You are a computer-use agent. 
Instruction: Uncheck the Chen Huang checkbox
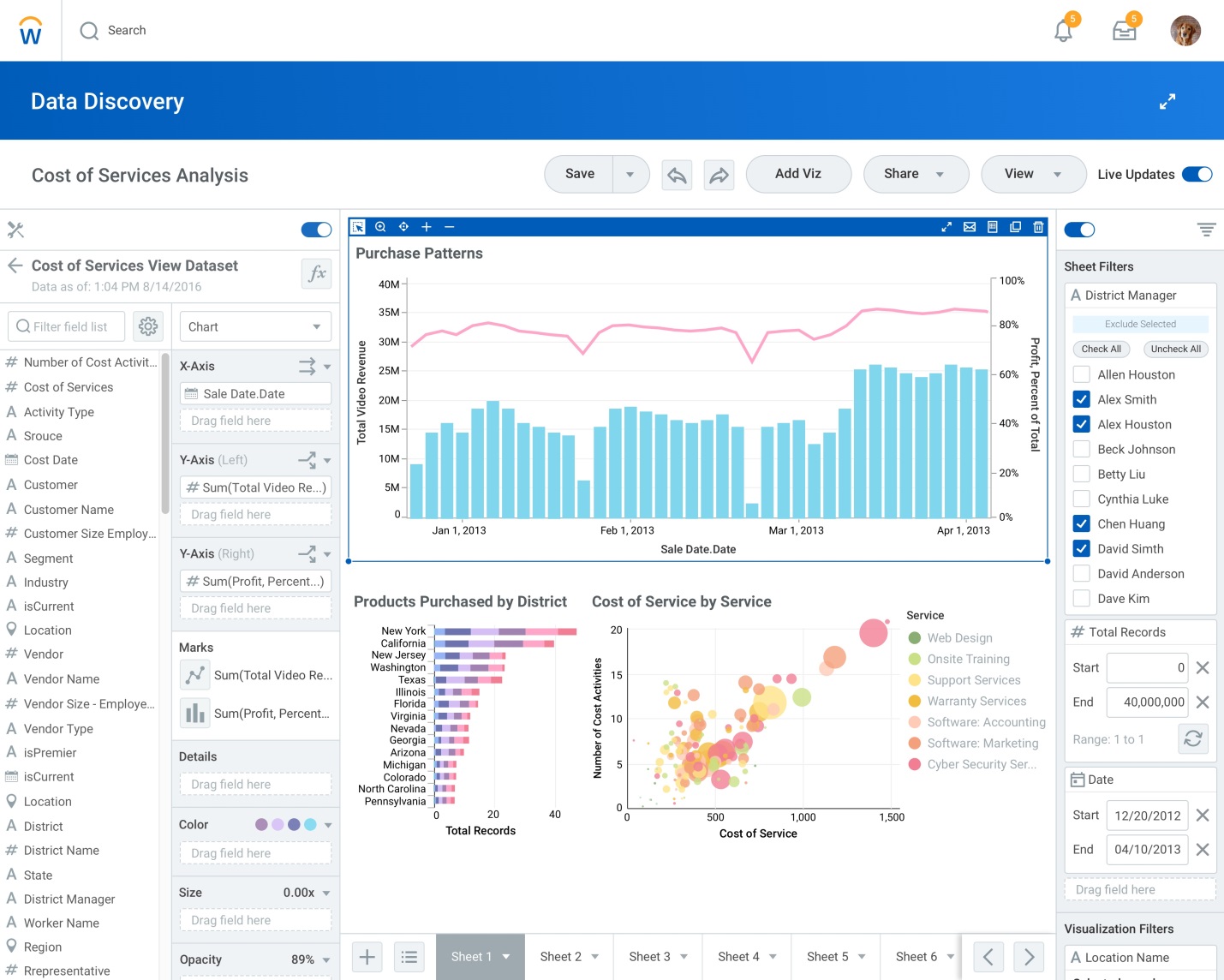[1082, 523]
